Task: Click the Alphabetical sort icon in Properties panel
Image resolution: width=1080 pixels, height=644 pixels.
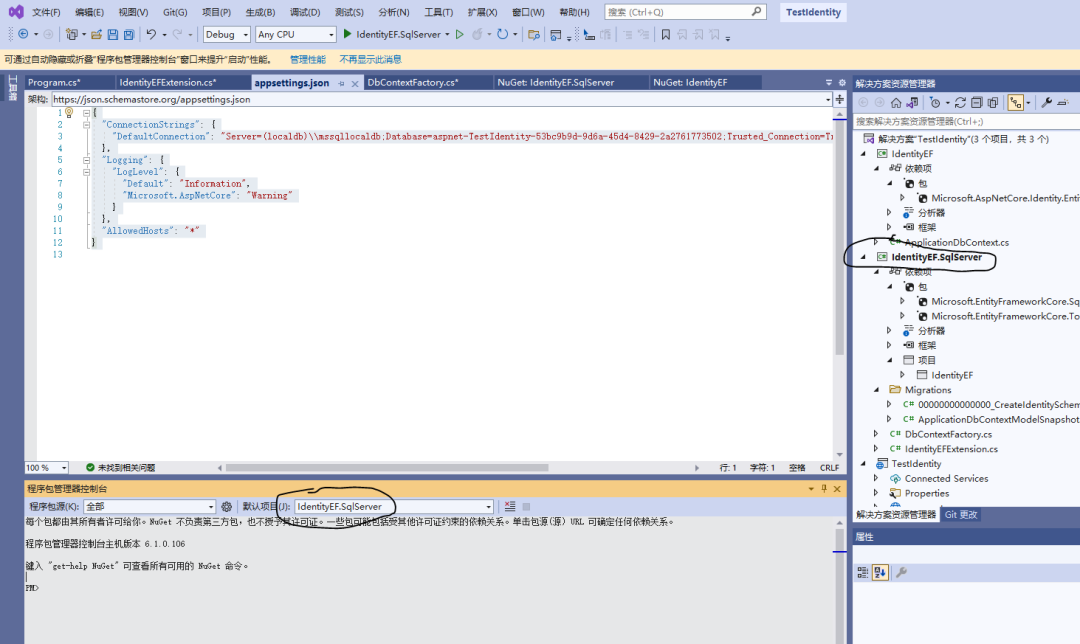Action: click(x=880, y=572)
